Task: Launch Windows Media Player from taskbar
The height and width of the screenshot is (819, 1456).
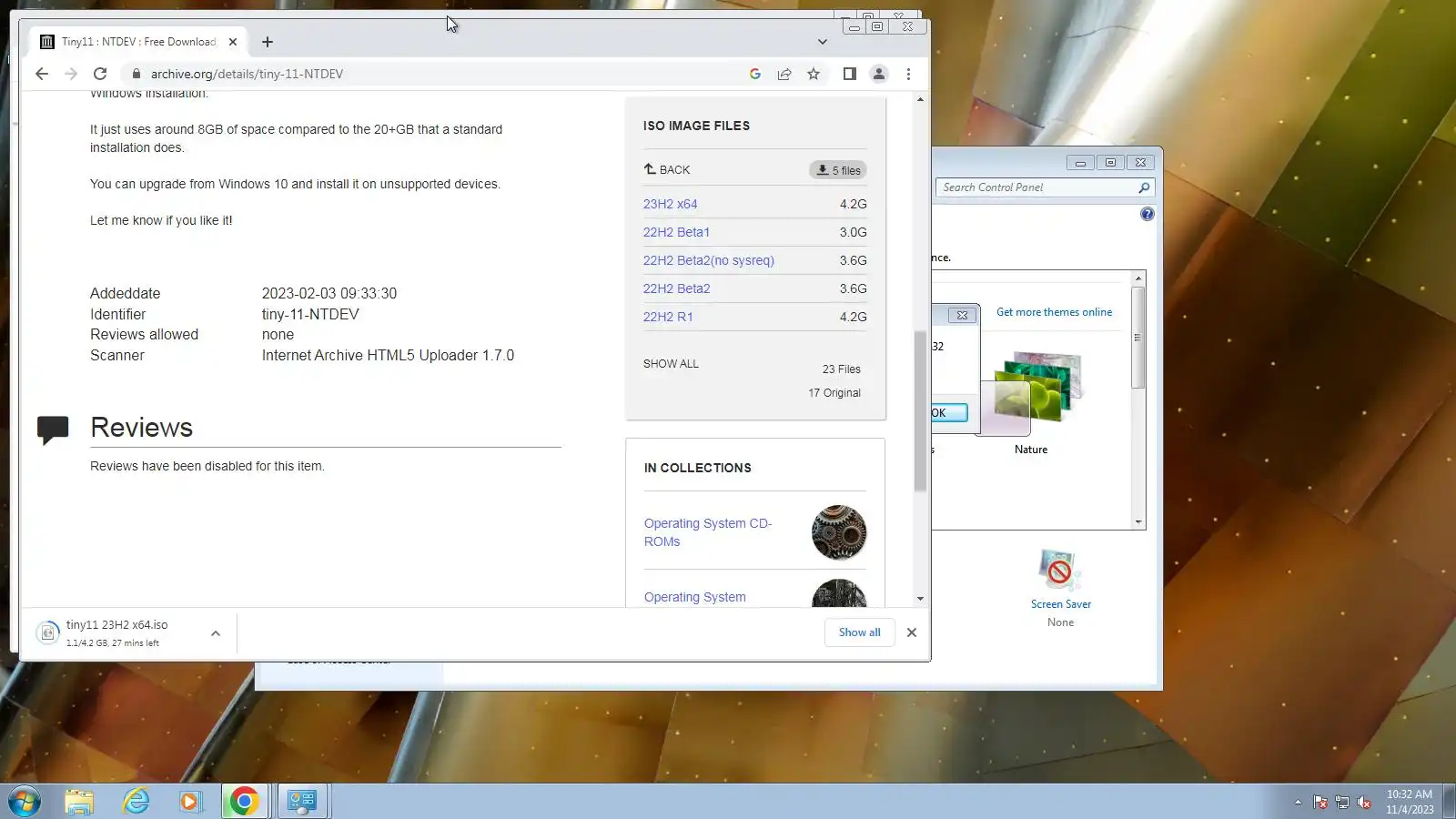Action: [190, 802]
